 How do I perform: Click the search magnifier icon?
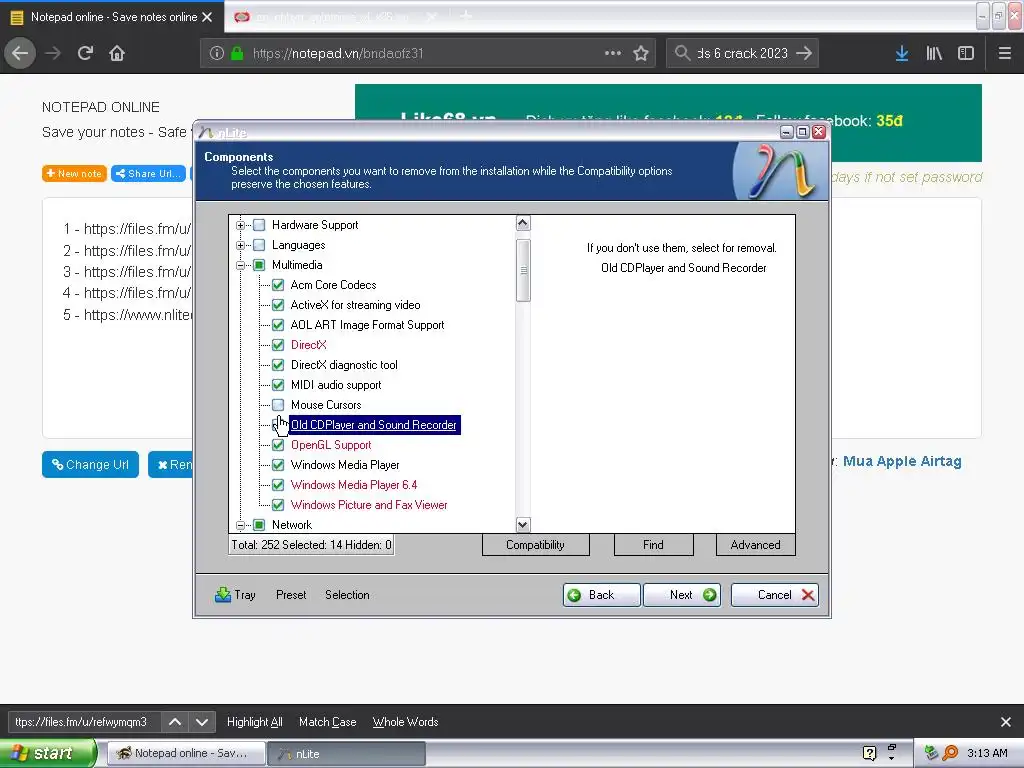point(682,53)
